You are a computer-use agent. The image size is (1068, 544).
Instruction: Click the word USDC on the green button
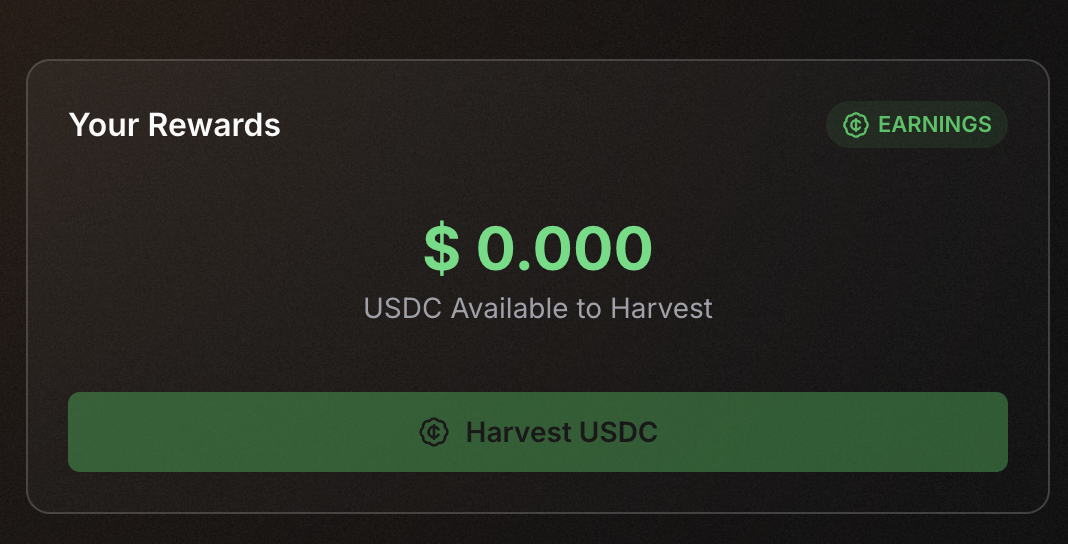(616, 432)
